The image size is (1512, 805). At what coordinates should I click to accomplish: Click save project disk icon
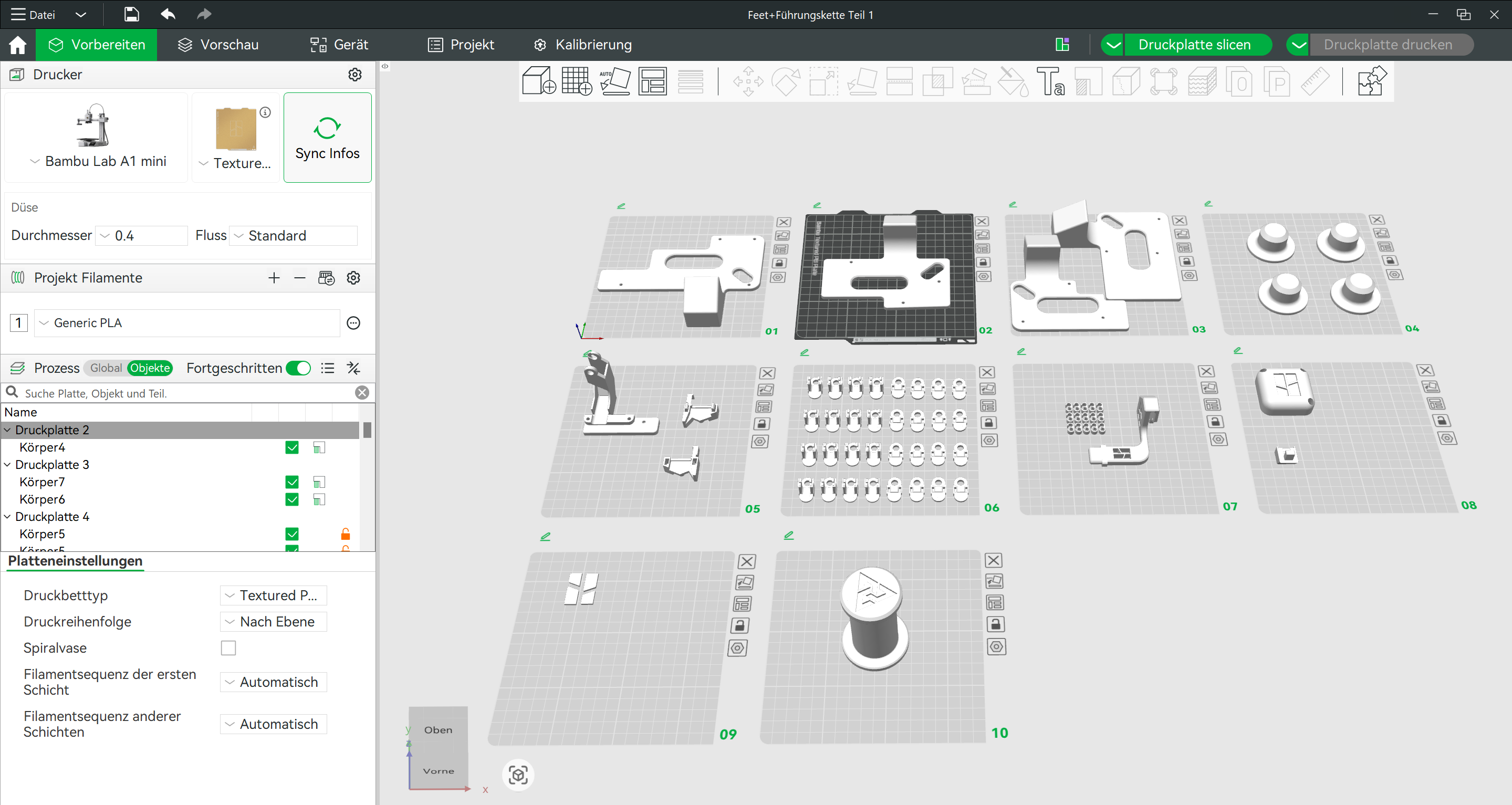(131, 14)
